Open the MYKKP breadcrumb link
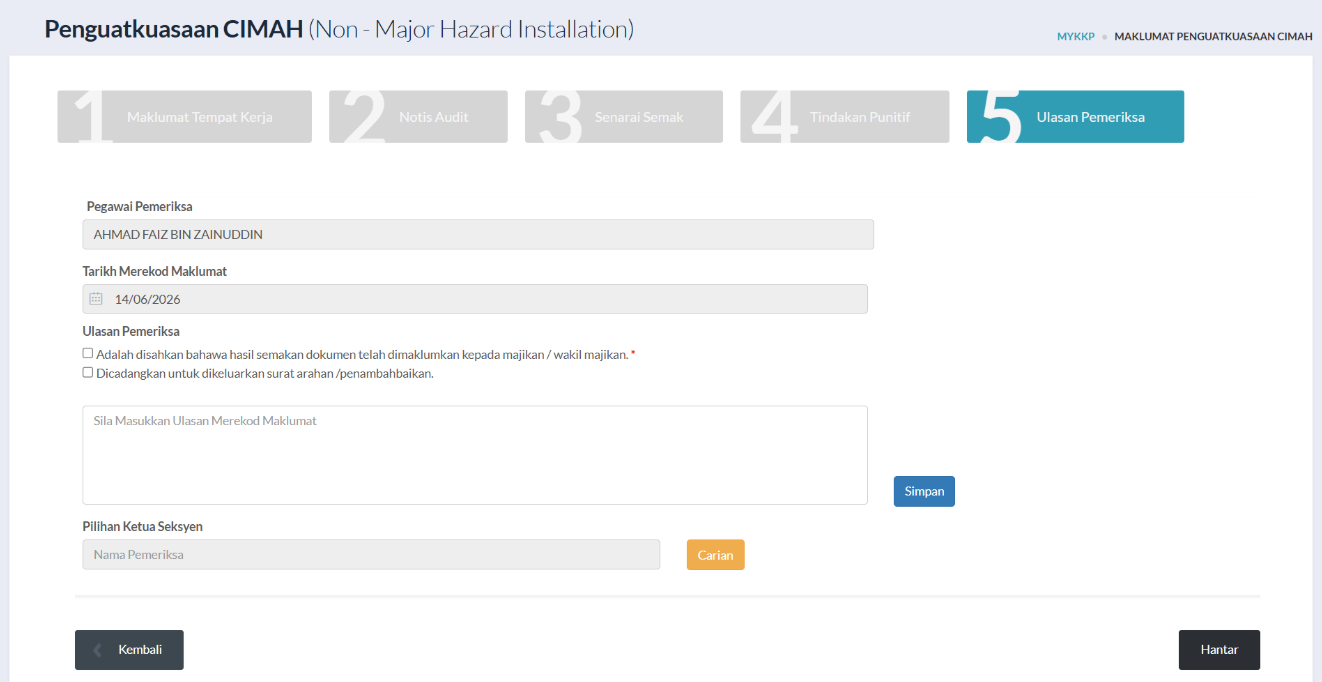Image resolution: width=1322 pixels, height=682 pixels. tap(1076, 36)
